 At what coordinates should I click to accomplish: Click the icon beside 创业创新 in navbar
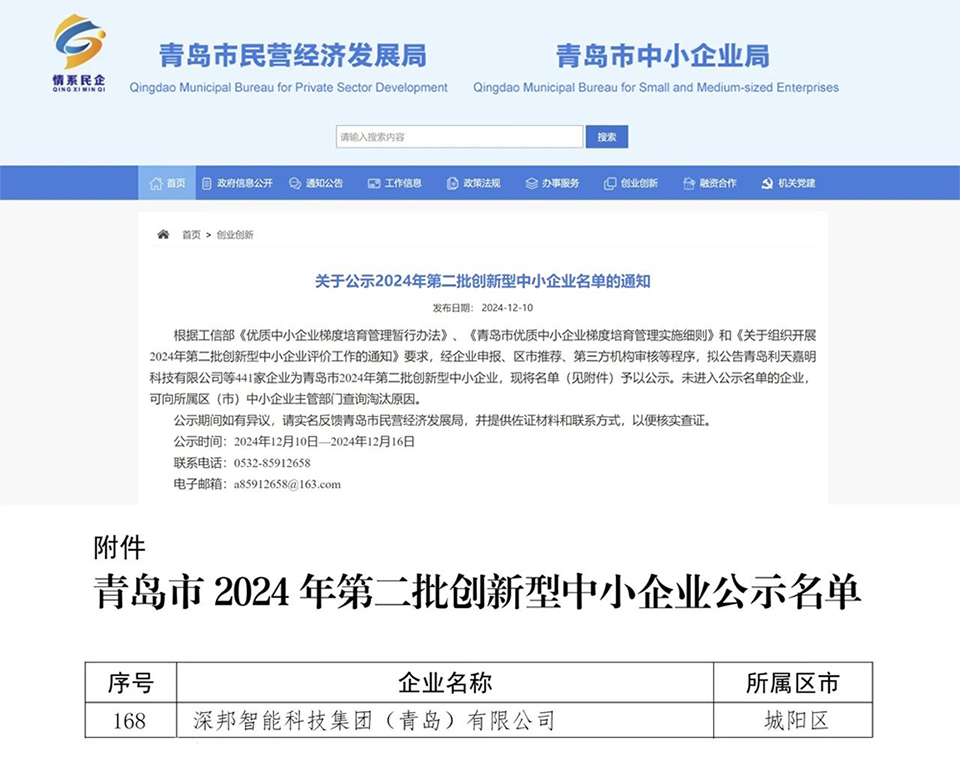pos(610,183)
